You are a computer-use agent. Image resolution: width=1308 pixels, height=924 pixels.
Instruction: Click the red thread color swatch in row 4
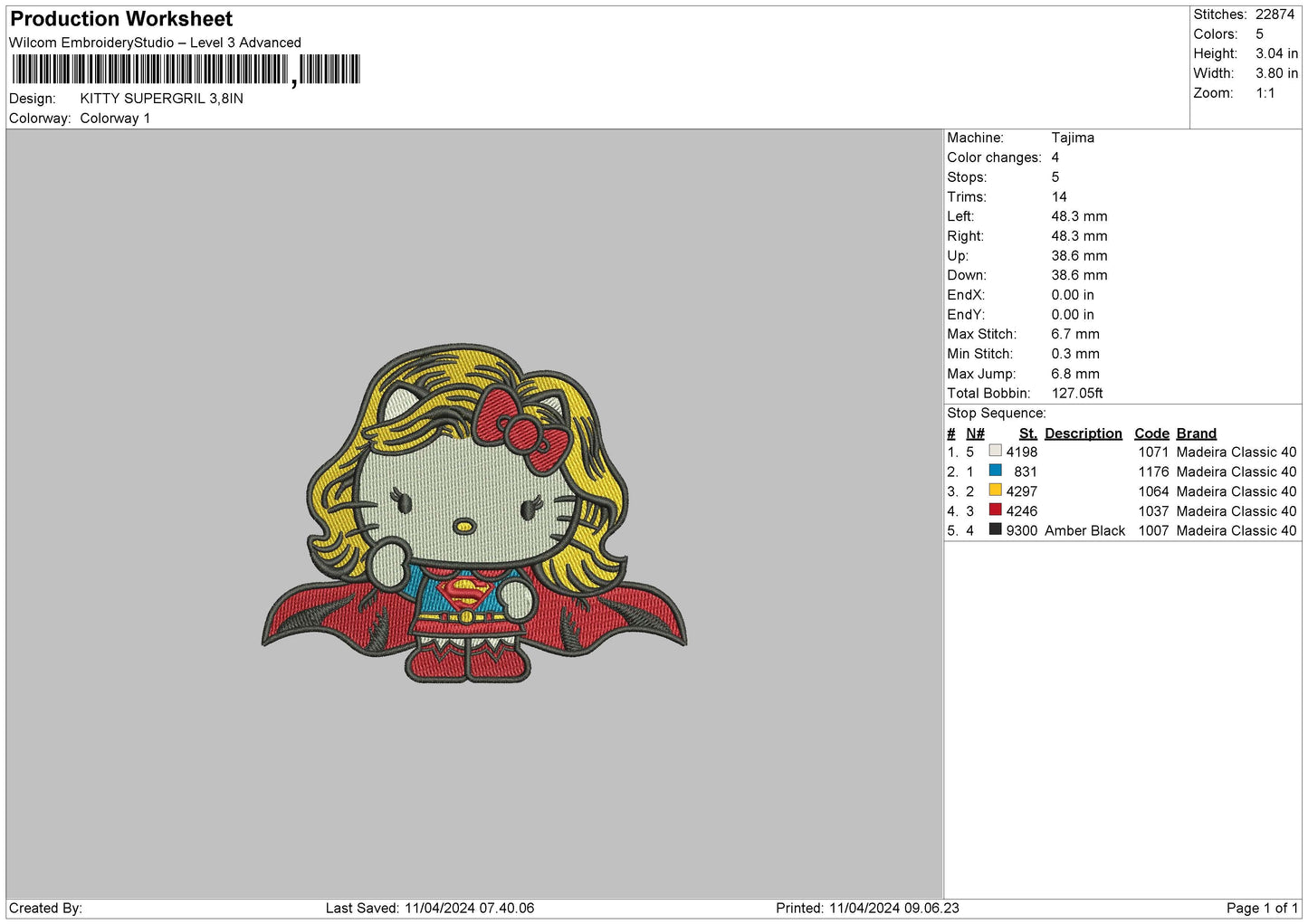pyautogui.click(x=996, y=510)
